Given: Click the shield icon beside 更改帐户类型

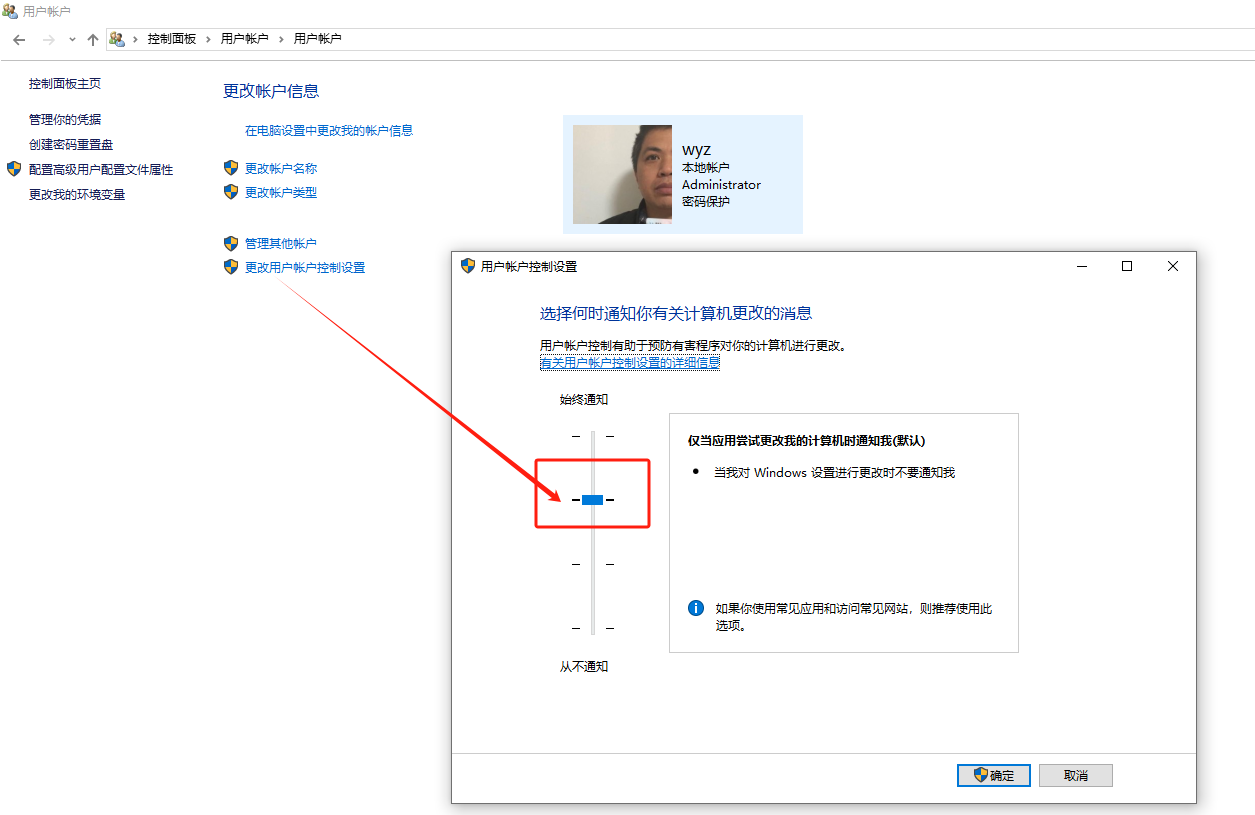Looking at the screenshot, I should click(231, 192).
